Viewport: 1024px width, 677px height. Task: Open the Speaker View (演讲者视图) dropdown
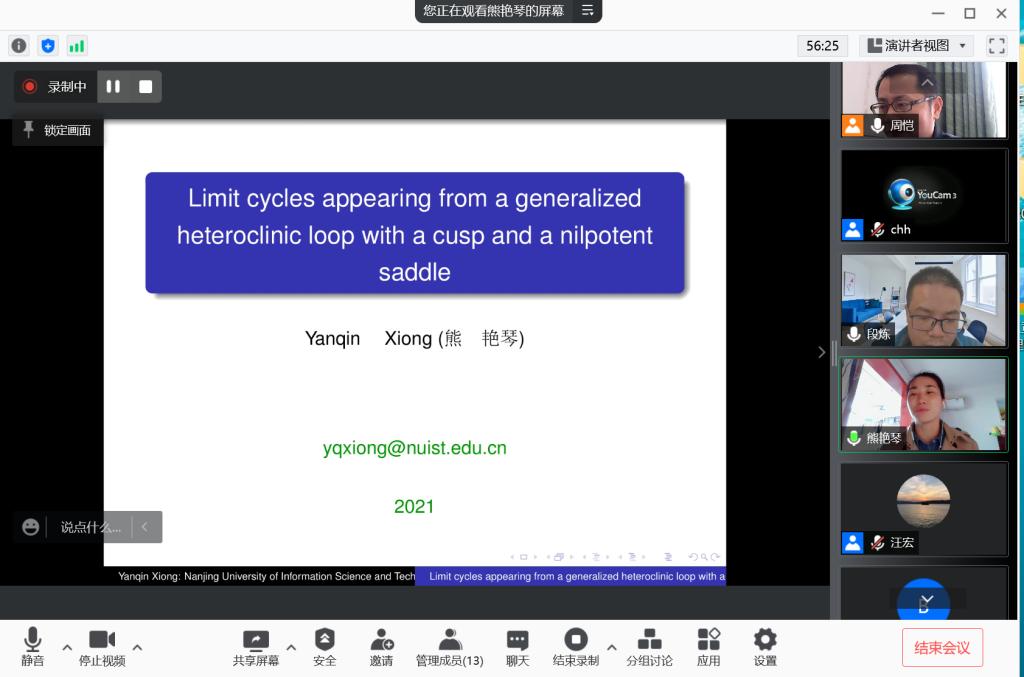pos(916,46)
